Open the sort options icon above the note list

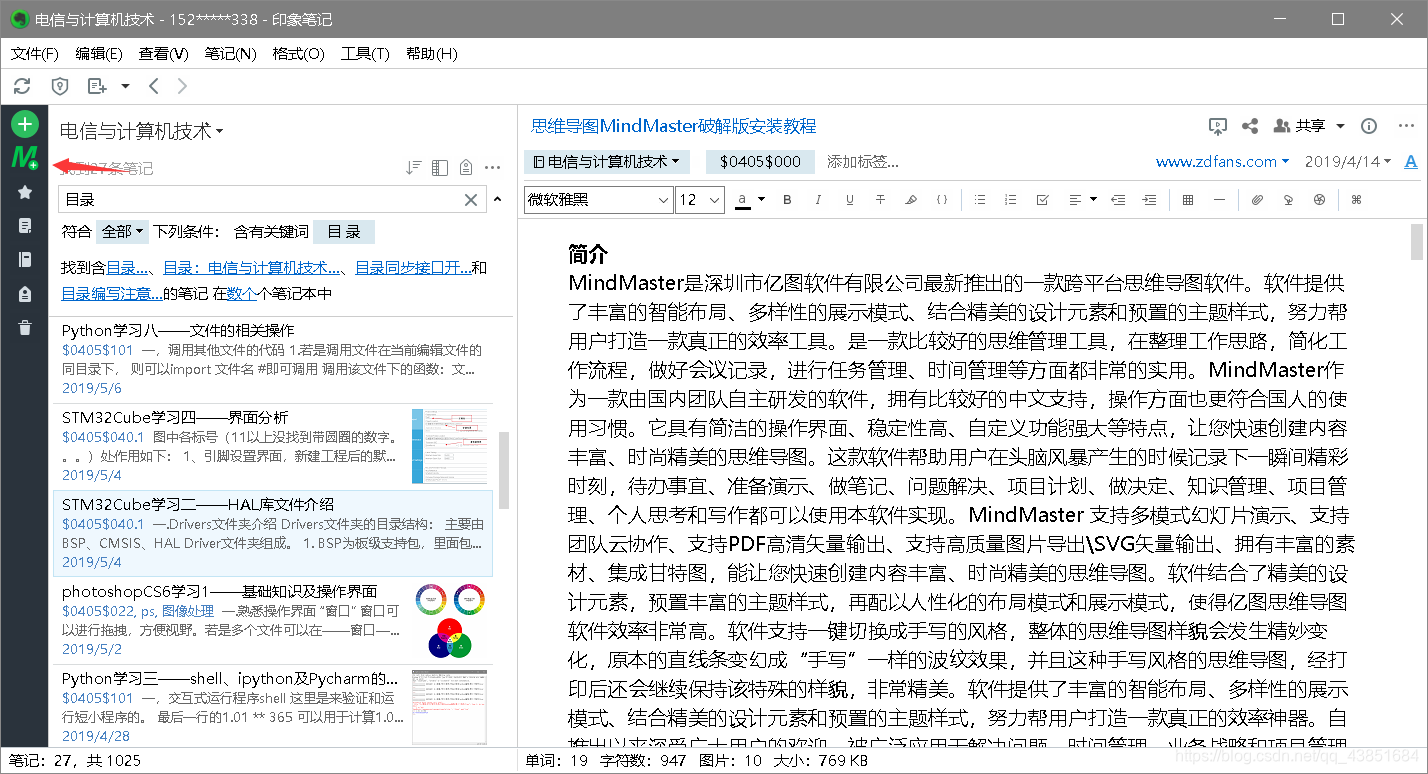[x=414, y=168]
